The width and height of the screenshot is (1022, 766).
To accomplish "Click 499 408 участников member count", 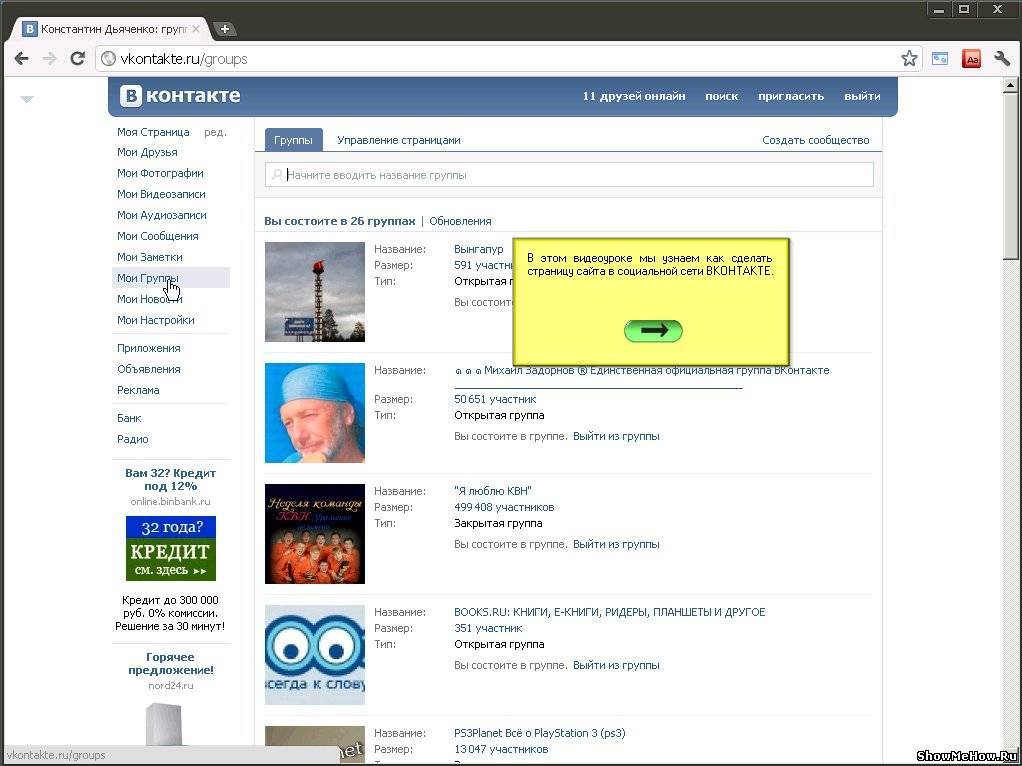I will coord(504,507).
